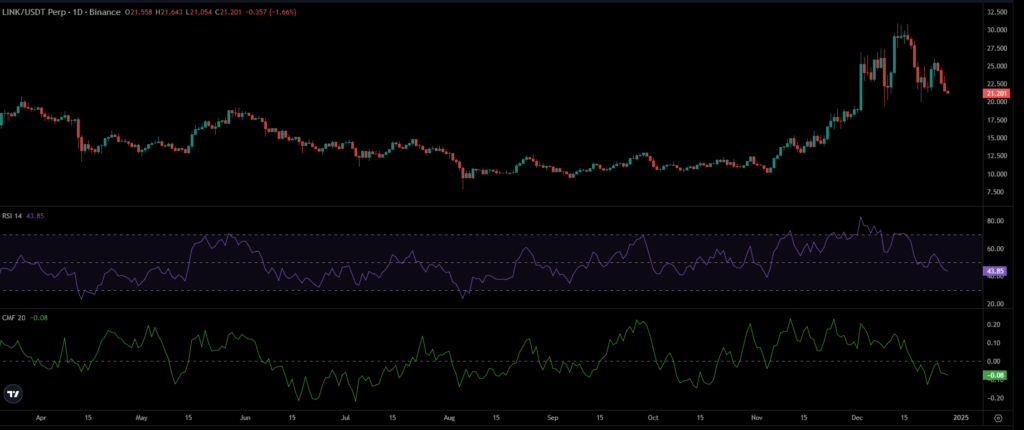Click the 32.500 price axis label
Screen dimensions: 1024x430
998,12
